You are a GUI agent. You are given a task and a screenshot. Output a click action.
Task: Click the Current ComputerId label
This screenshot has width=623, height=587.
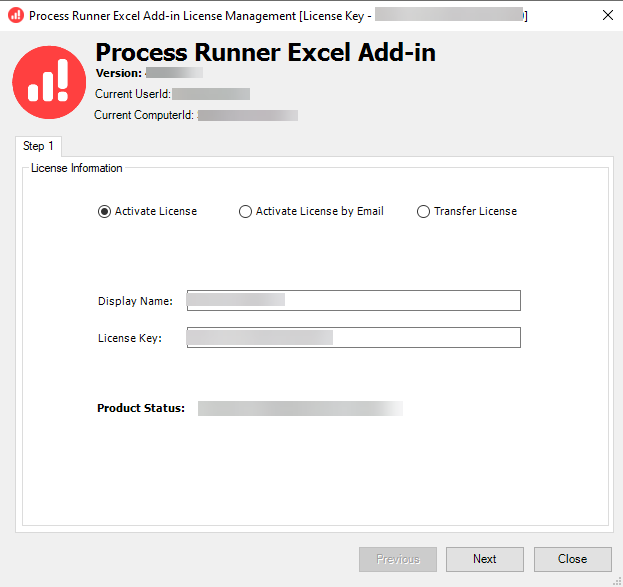click(144, 115)
